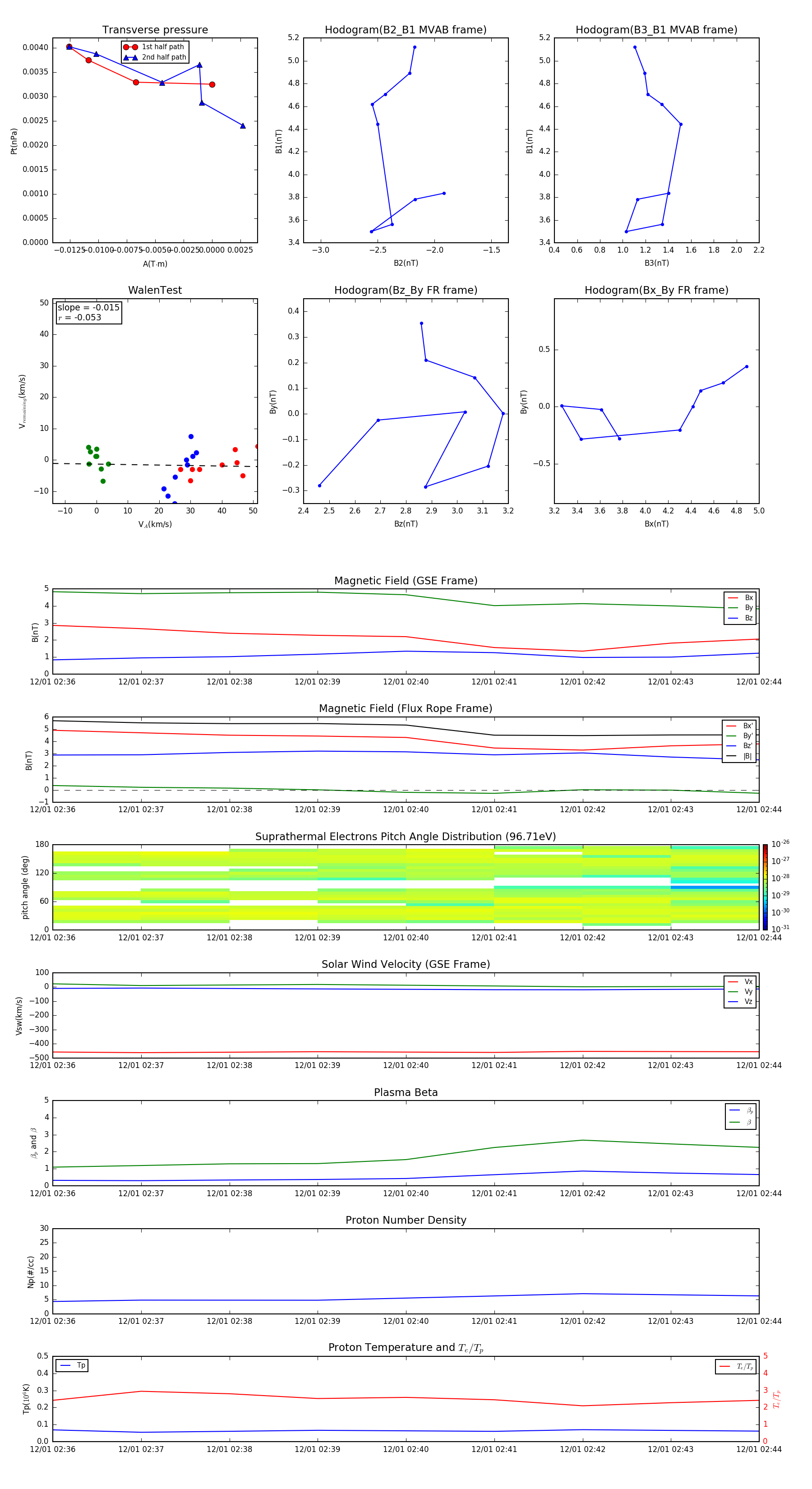
Task: Click the 'Vsw(km/s)' axis label
Action: (19, 1016)
